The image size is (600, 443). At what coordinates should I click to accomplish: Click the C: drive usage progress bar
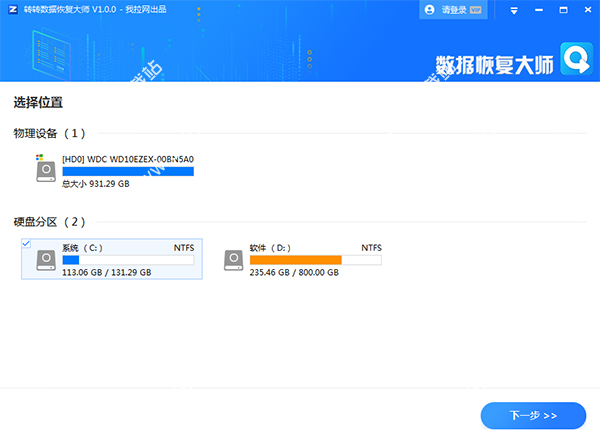(128, 260)
